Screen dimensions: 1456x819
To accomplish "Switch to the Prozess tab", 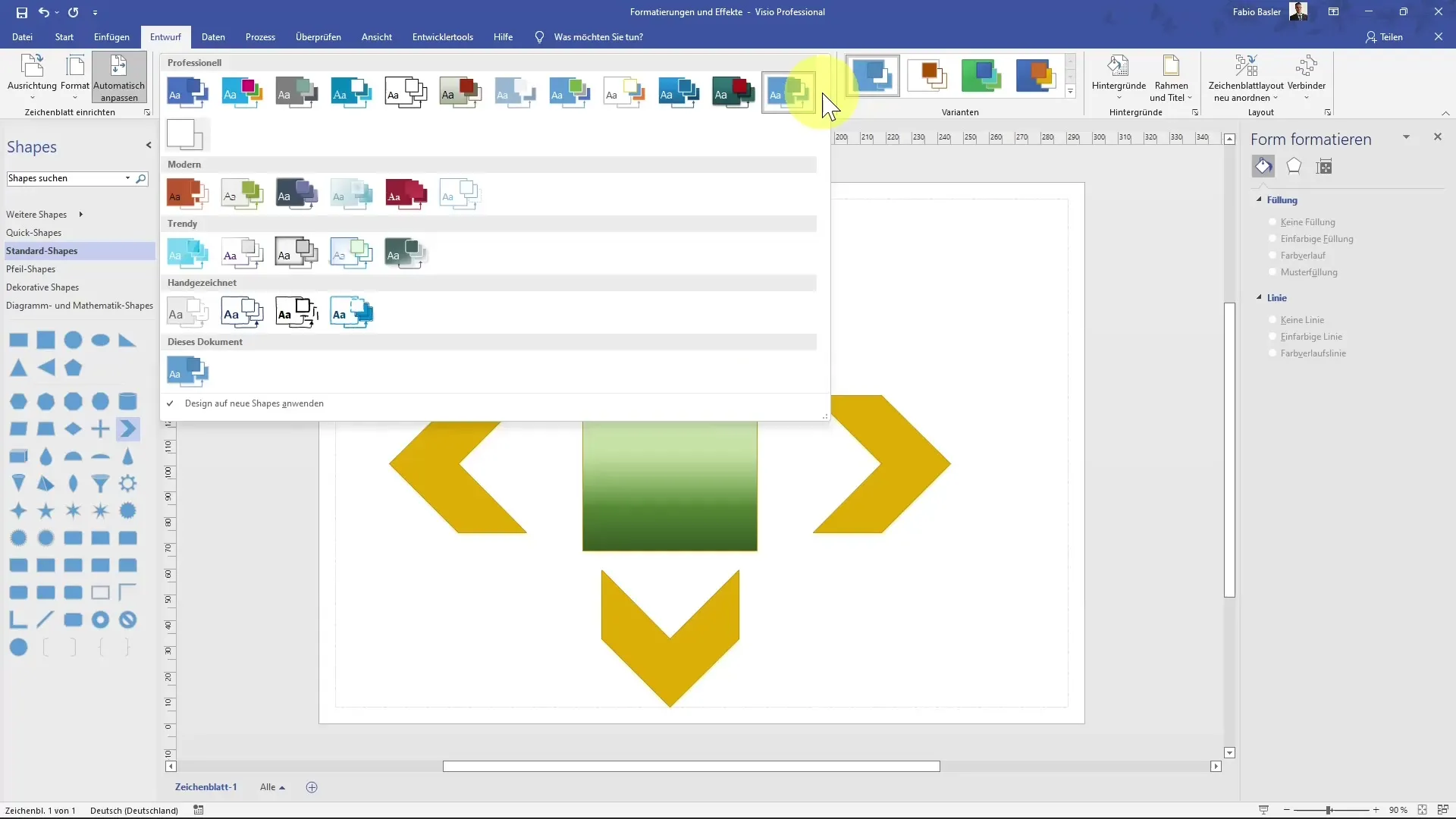I will [x=260, y=37].
